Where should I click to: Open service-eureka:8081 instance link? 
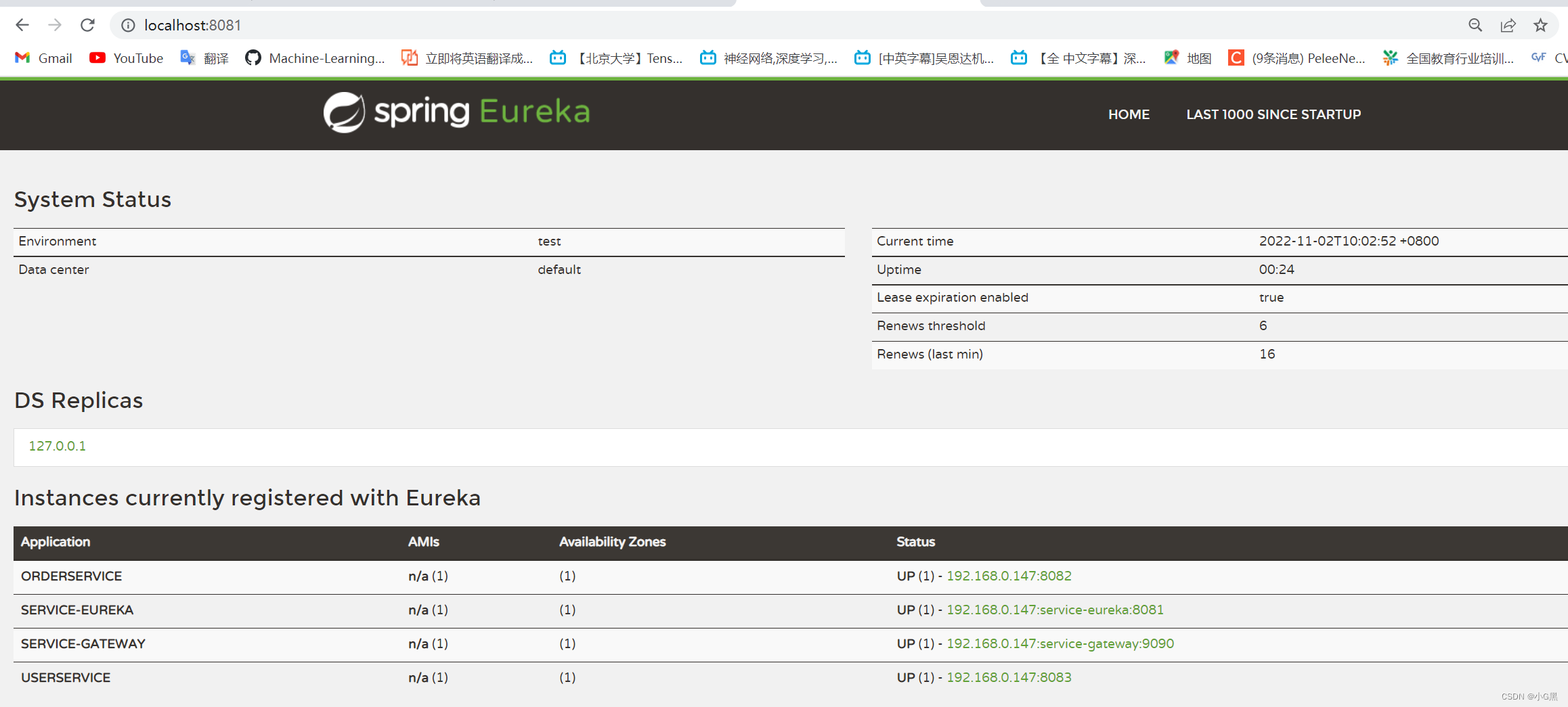pyautogui.click(x=1055, y=610)
